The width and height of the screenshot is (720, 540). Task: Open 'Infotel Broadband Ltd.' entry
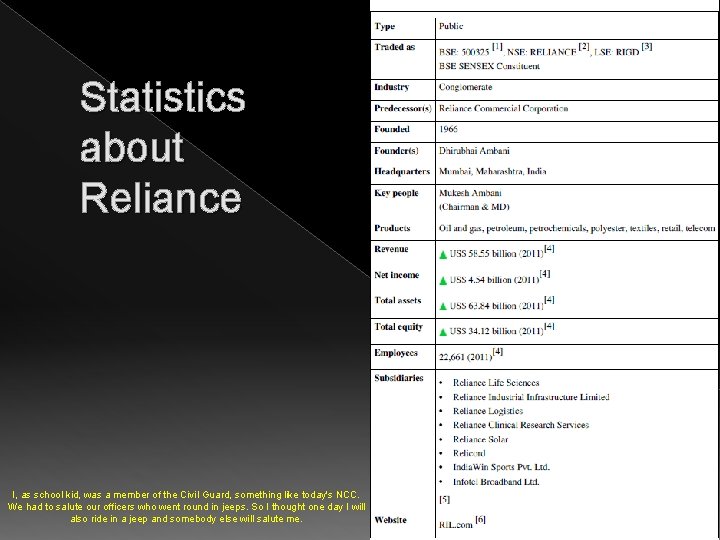click(x=496, y=482)
